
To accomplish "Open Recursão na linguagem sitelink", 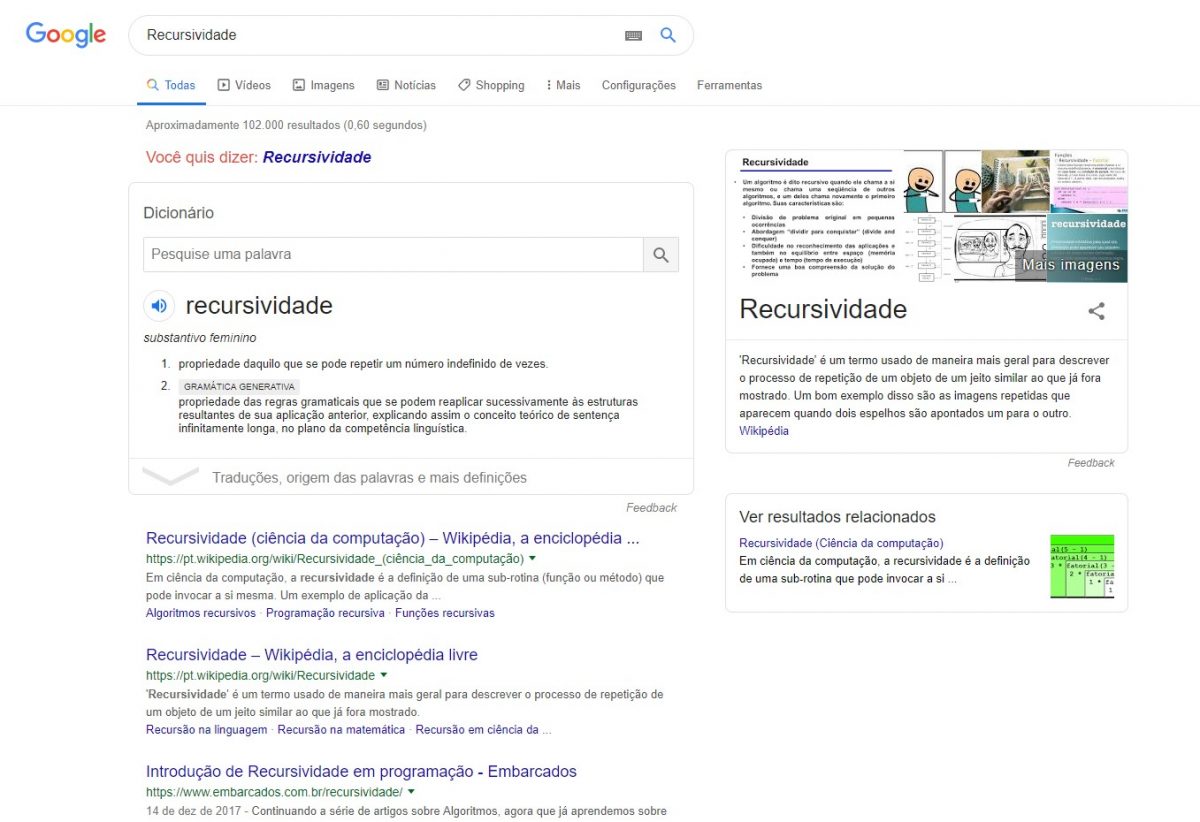I will click(206, 730).
